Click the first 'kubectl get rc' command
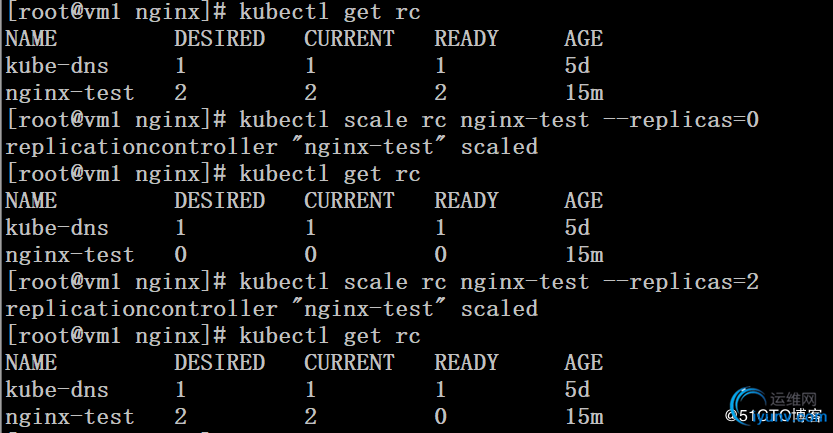This screenshot has height=433, width=833. [330, 12]
